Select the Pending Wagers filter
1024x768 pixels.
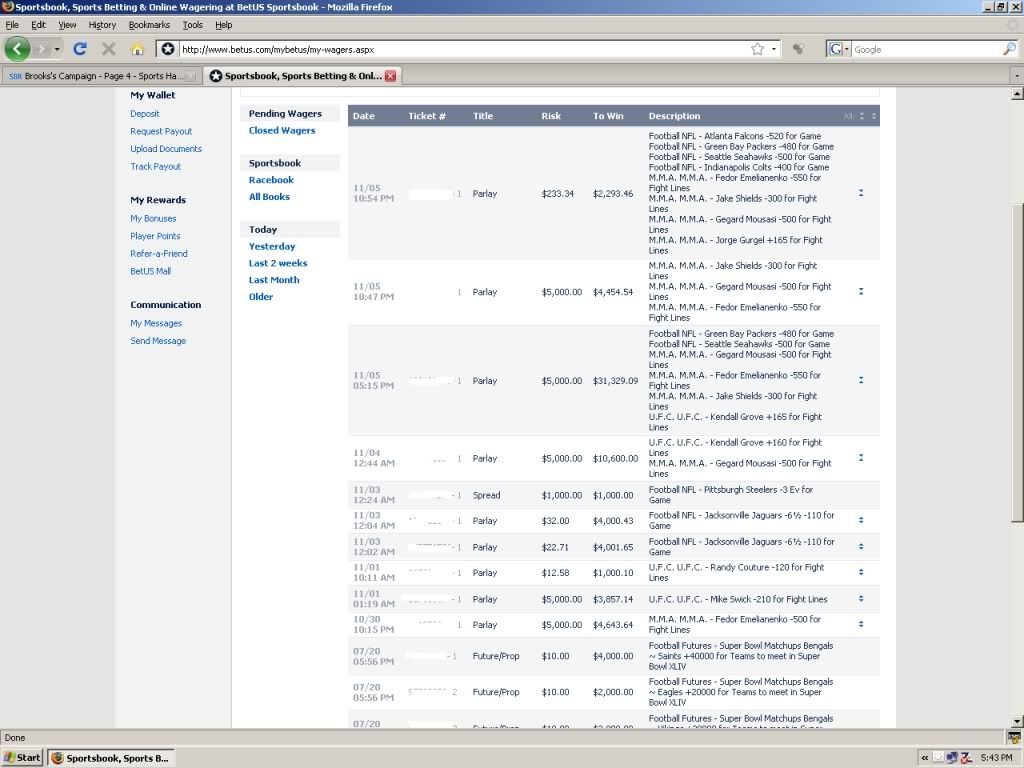tap(285, 114)
